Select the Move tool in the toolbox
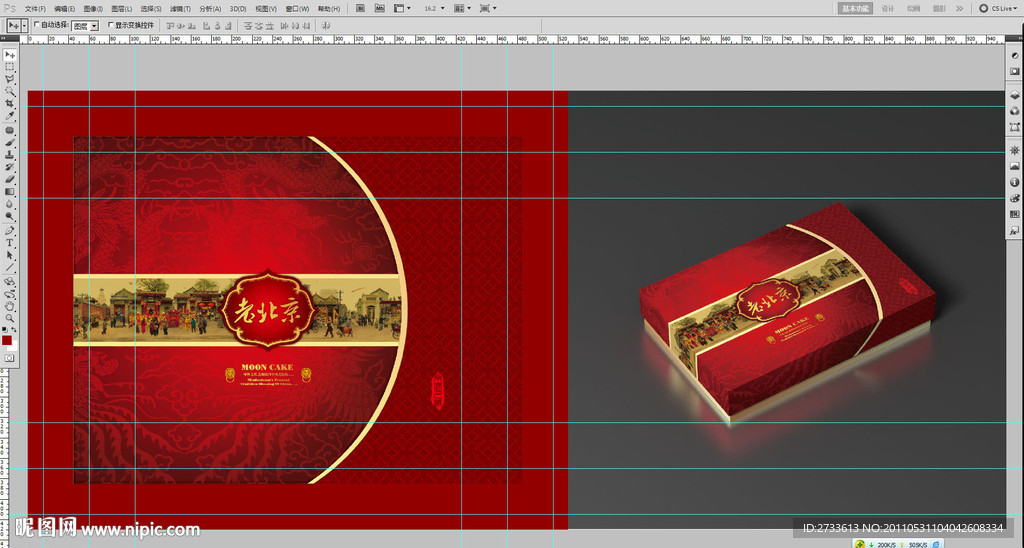Viewport: 1024px width, 548px height. coord(9,55)
